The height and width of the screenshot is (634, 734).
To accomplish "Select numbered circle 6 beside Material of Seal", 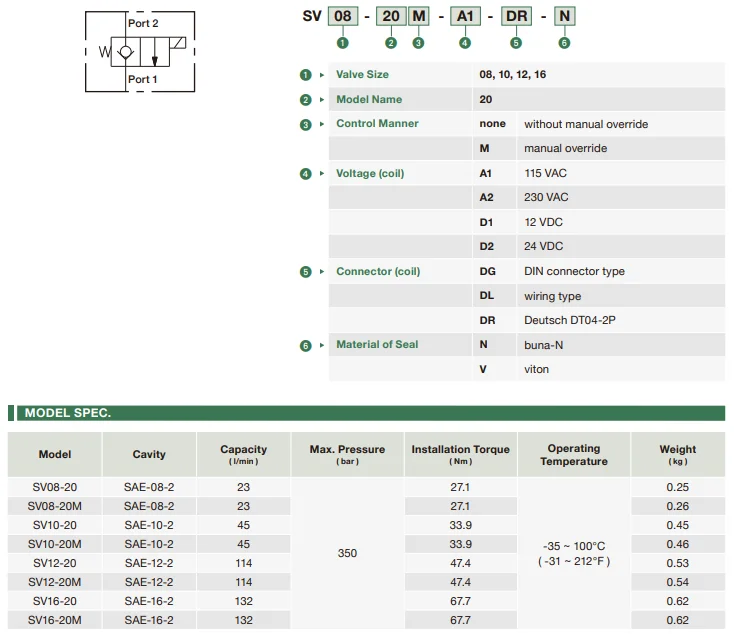I will tap(306, 345).
